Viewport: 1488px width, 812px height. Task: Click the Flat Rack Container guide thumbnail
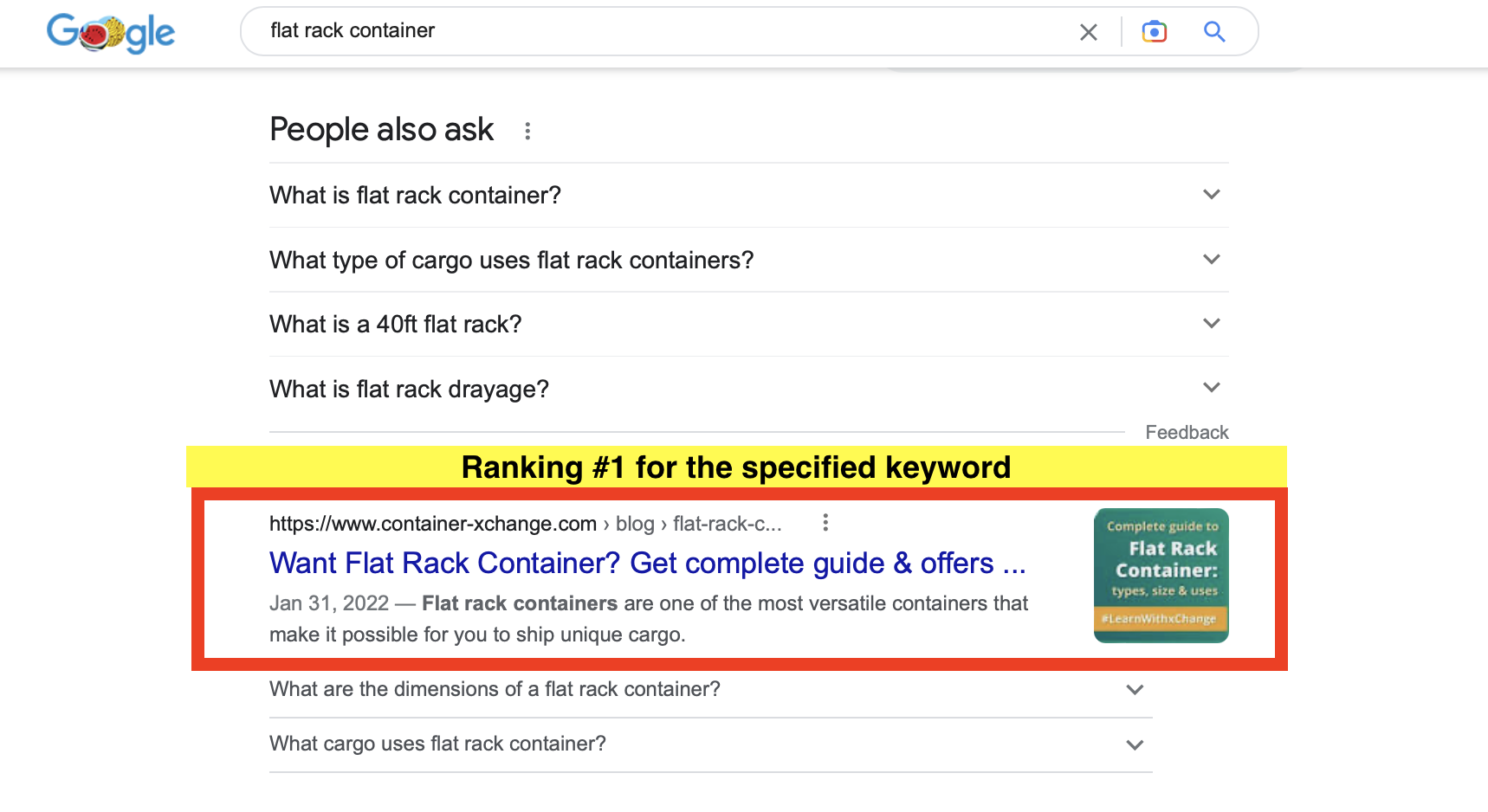[1161, 576]
